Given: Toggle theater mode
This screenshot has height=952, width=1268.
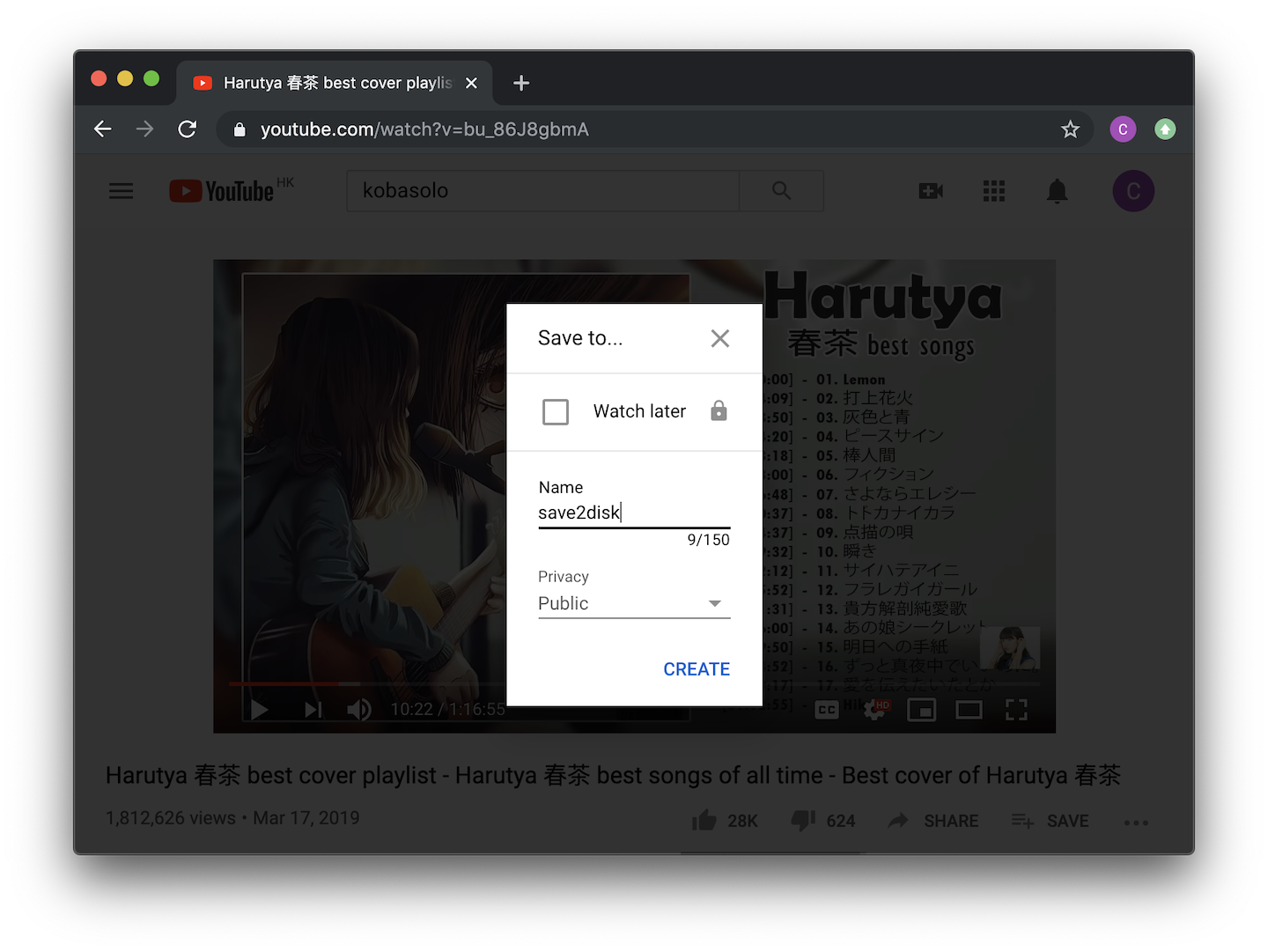Looking at the screenshot, I should coord(969,710).
